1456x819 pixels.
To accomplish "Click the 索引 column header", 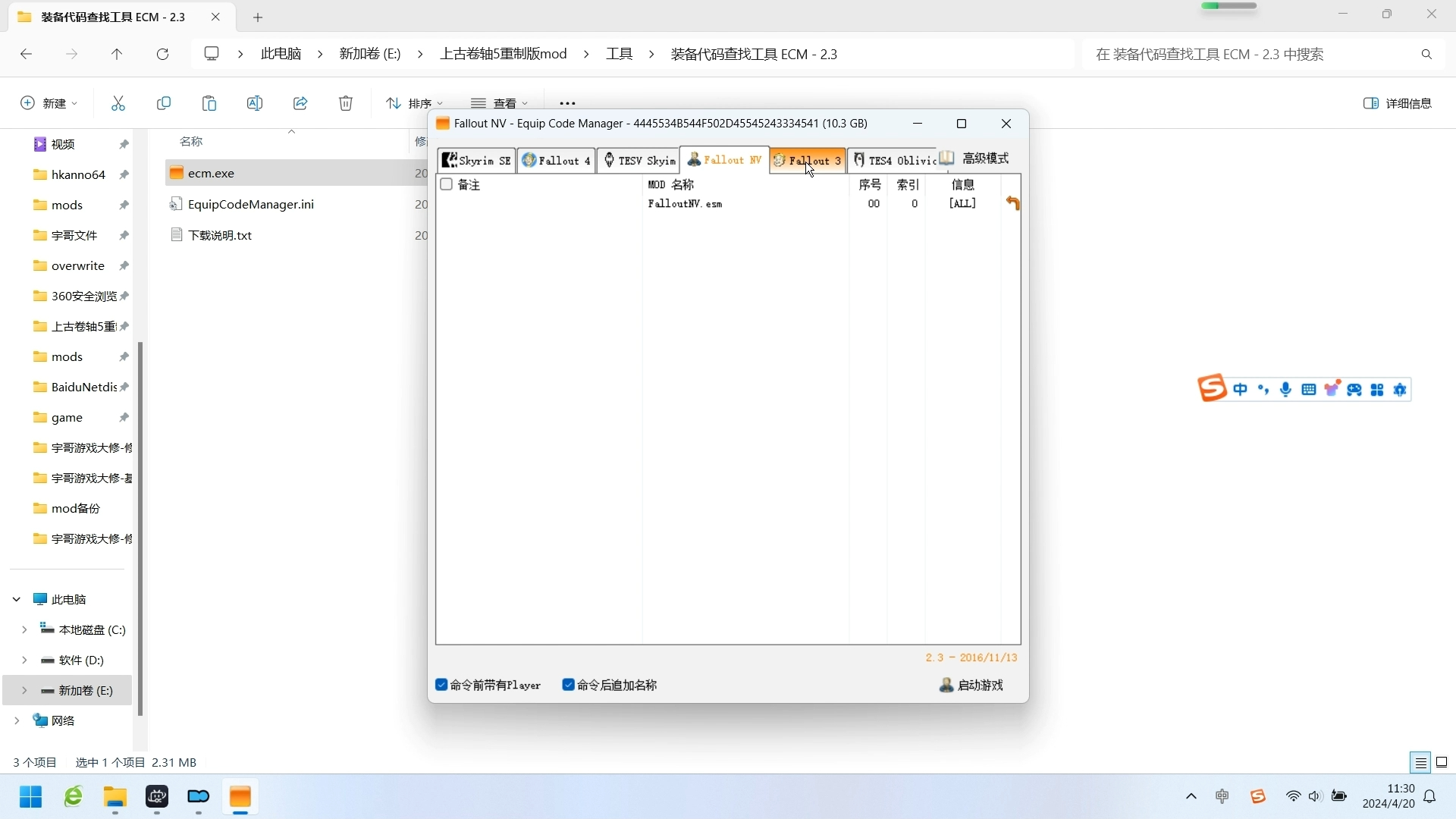I will coord(908,184).
